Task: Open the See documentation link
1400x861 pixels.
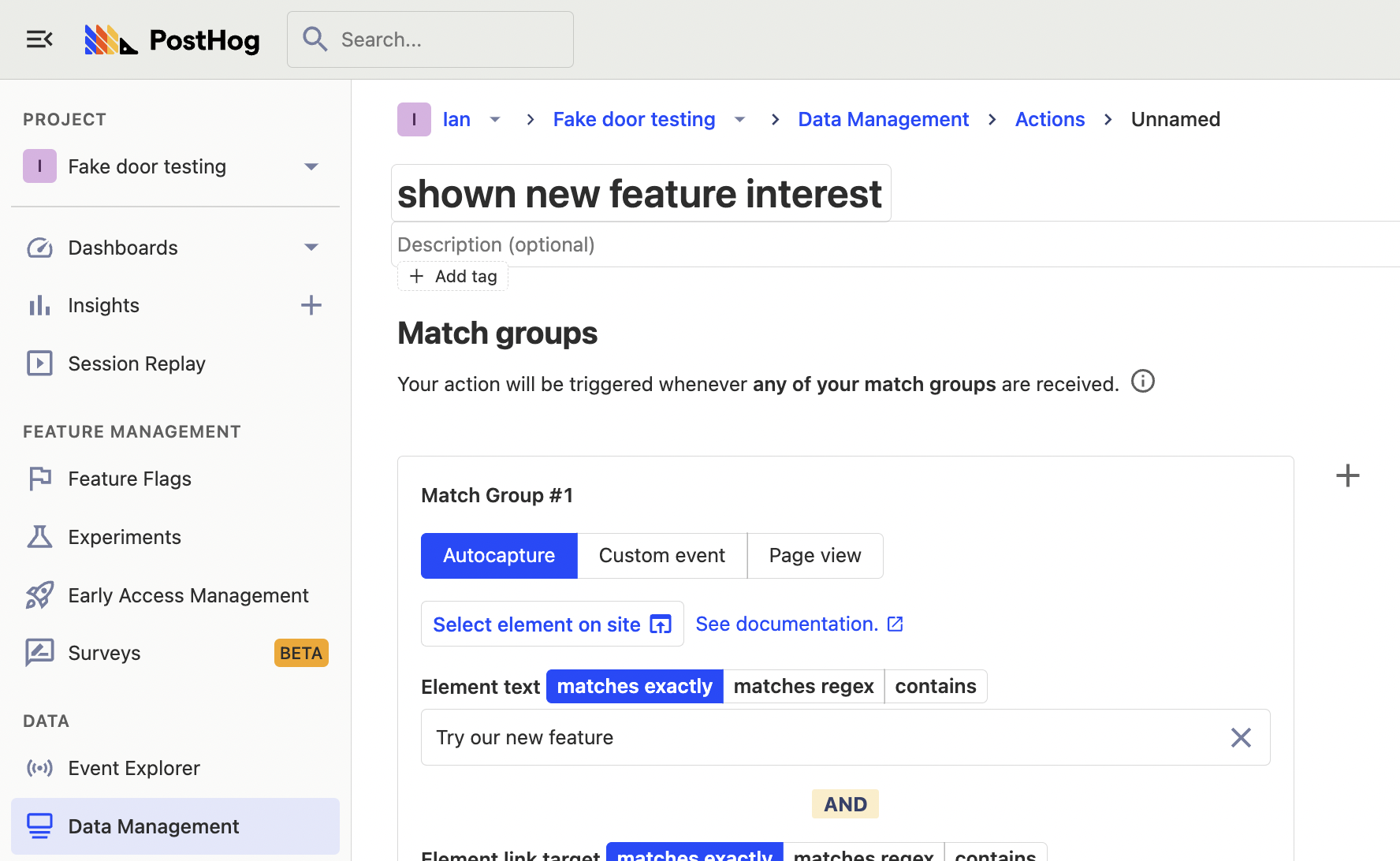Action: coord(799,624)
